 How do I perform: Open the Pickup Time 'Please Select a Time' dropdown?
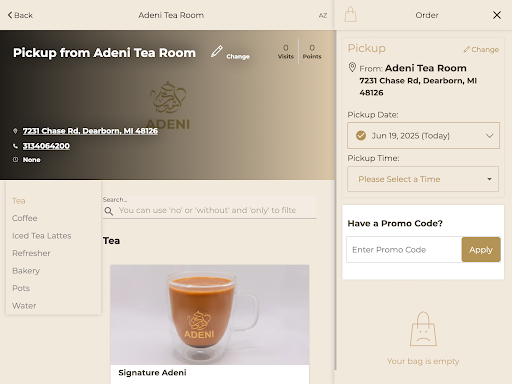coord(423,179)
